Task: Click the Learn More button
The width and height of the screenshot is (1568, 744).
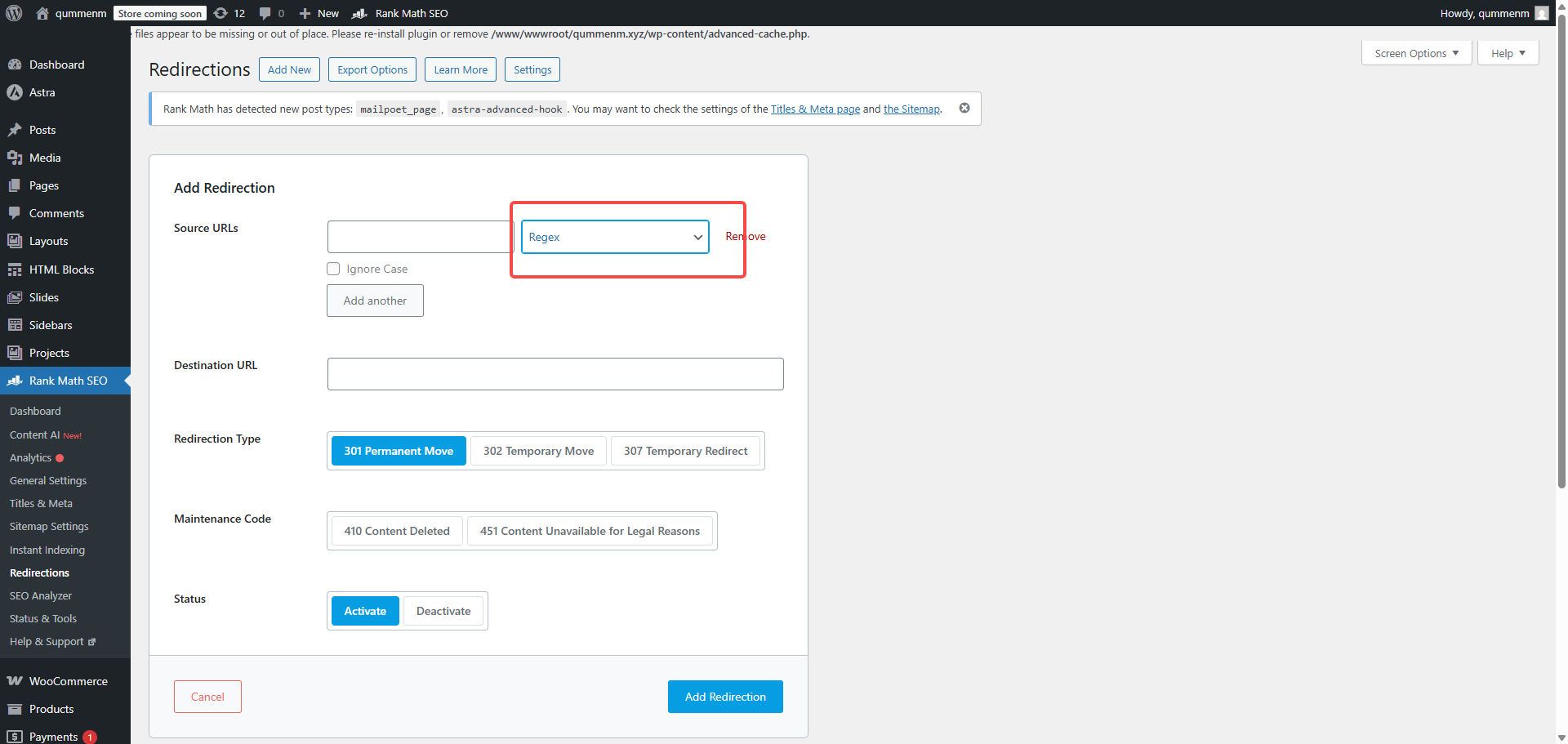Action: 461,69
